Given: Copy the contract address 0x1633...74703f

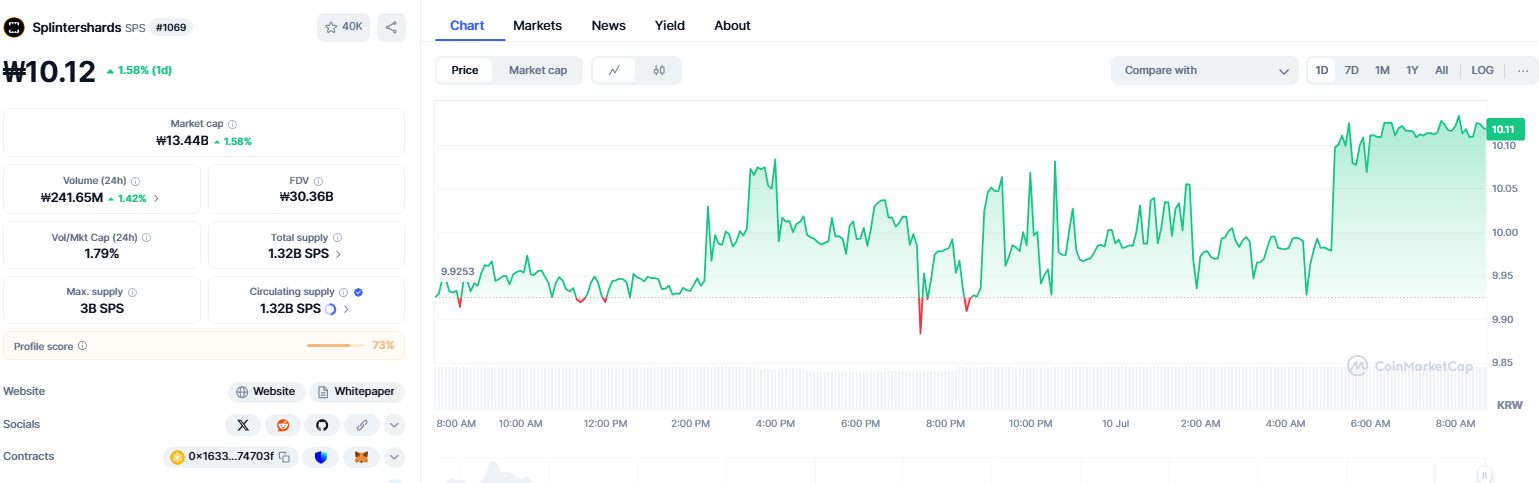Looking at the screenshot, I should [x=284, y=457].
